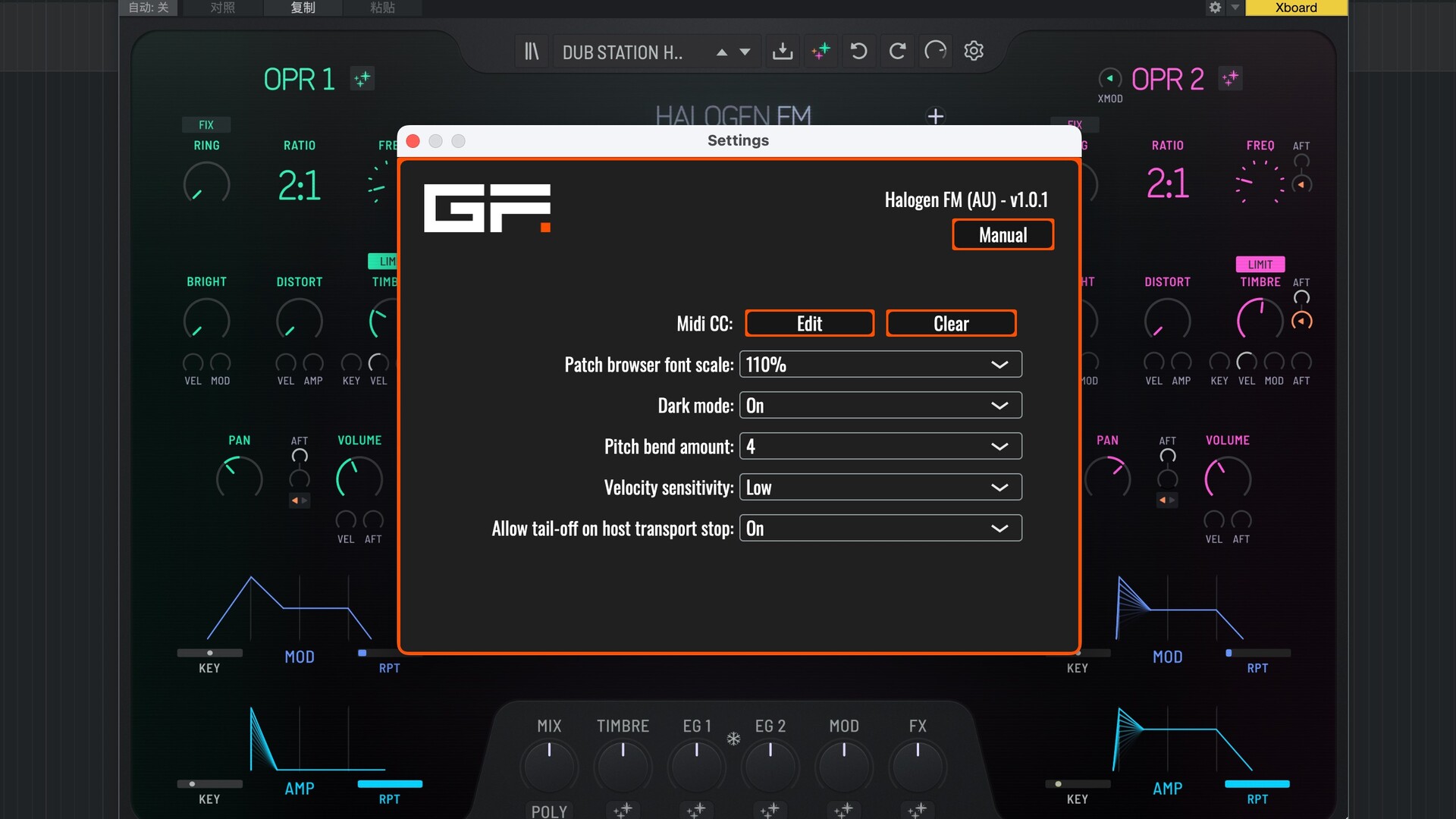The width and height of the screenshot is (1456, 819).
Task: Click the MIX macro knob
Action: tap(549, 767)
